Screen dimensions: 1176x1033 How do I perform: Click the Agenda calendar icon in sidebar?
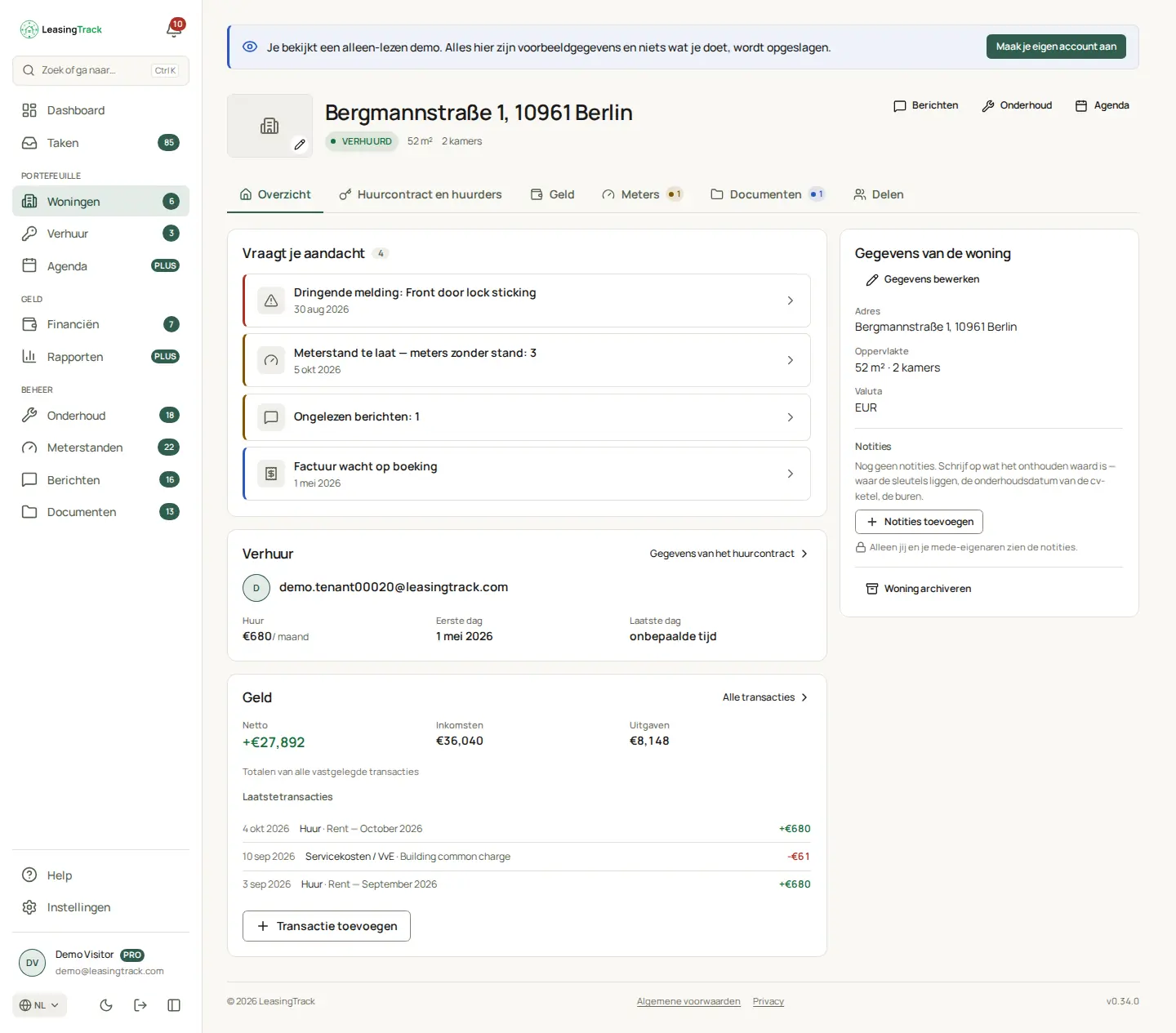29,266
